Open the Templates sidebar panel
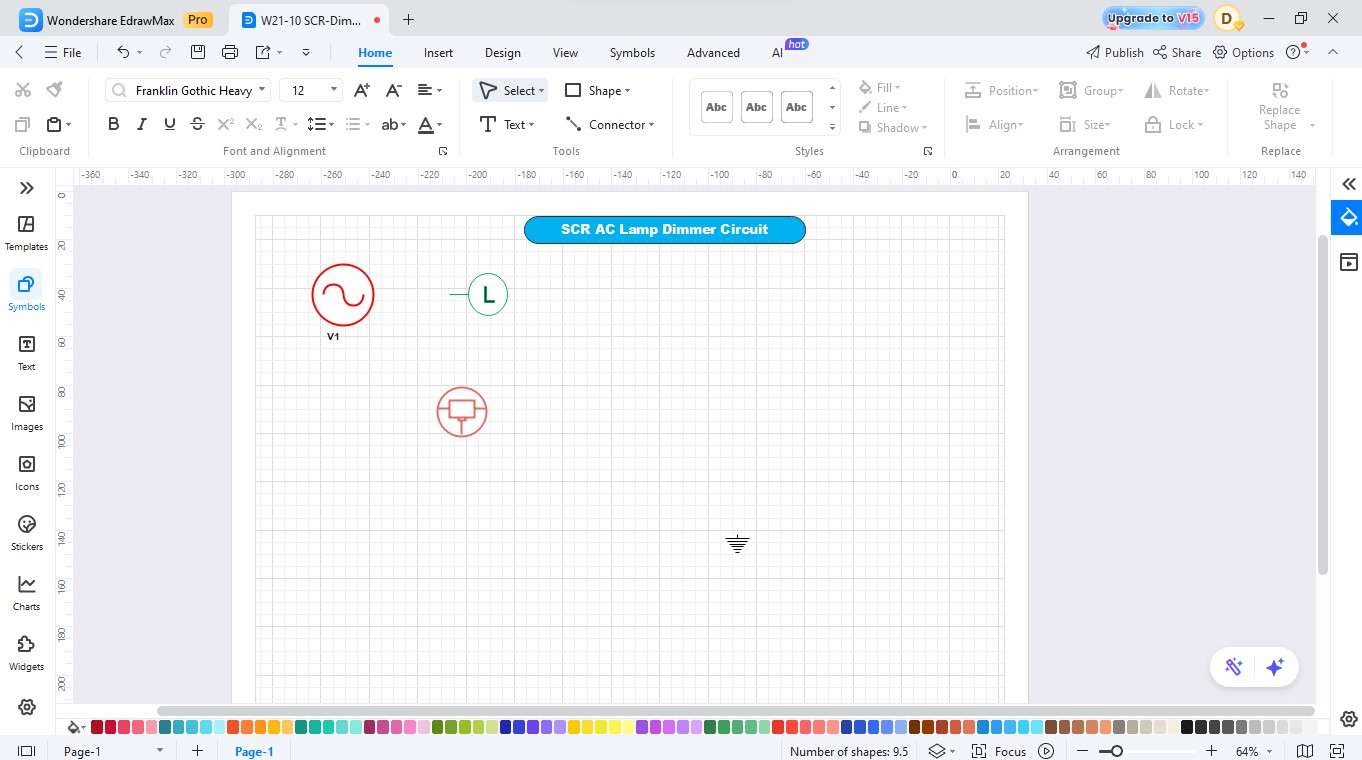 (x=26, y=233)
